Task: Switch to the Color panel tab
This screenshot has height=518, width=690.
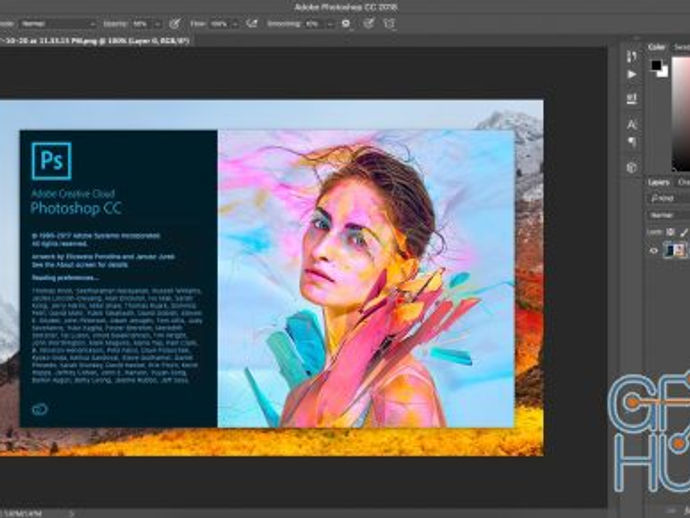Action: 657,47
